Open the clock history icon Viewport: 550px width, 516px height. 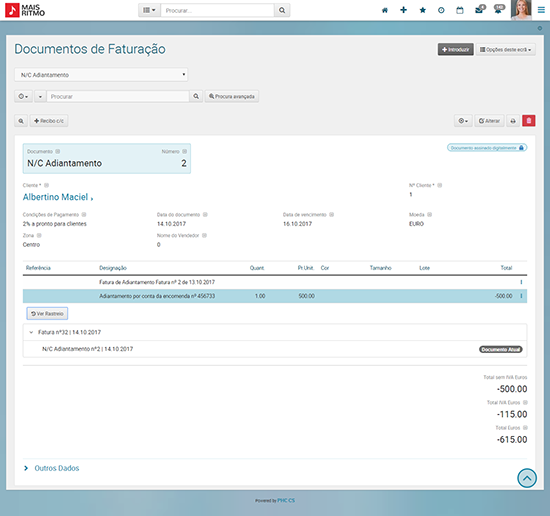coord(441,11)
